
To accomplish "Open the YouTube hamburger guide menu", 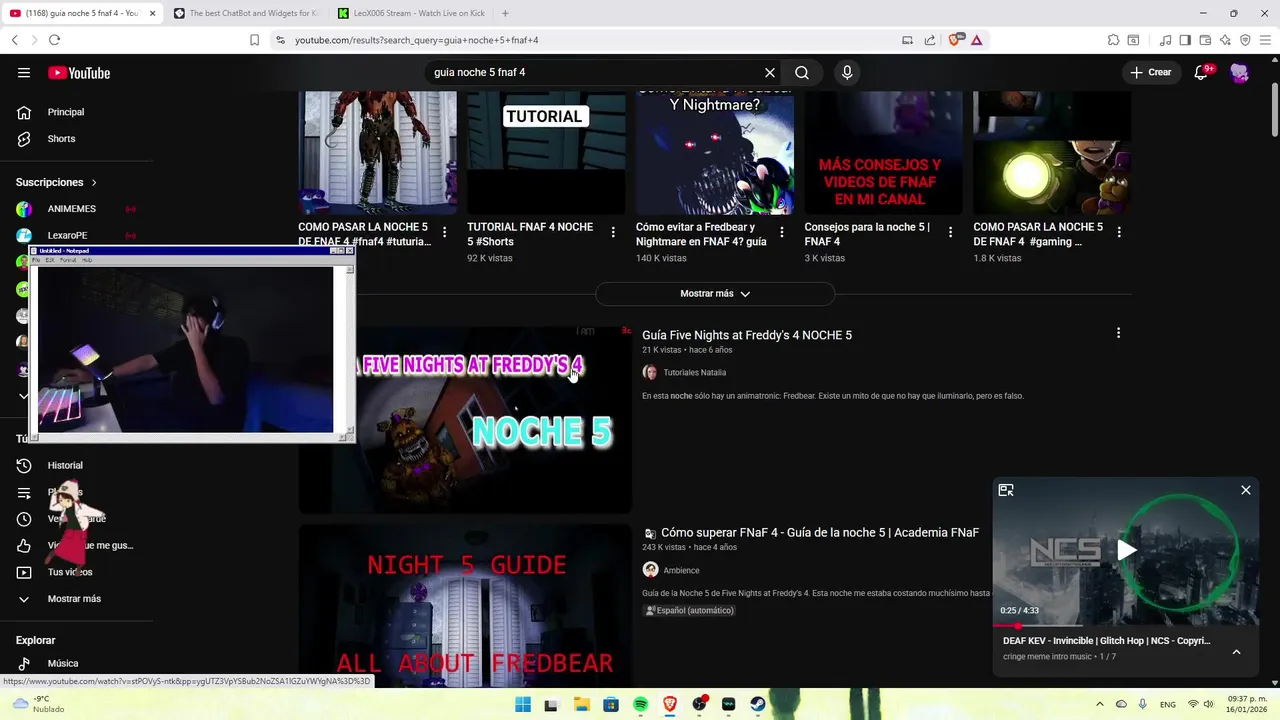I will [x=24, y=73].
